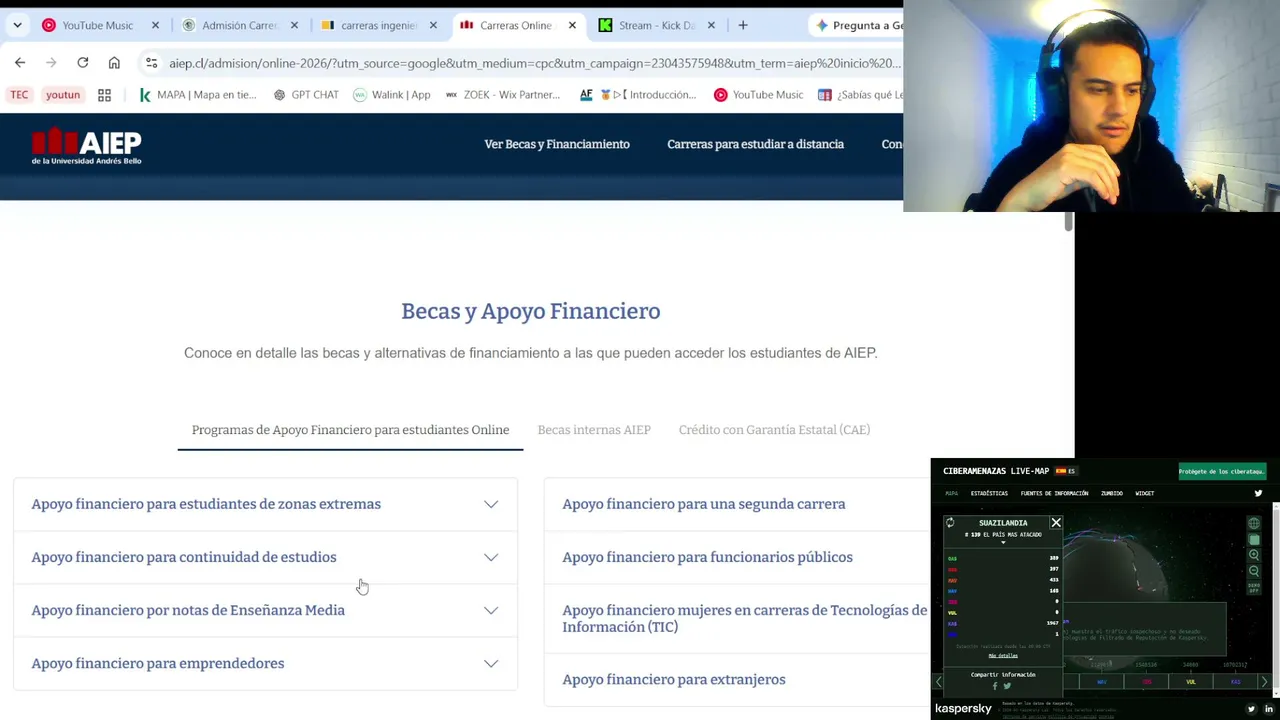Open site information icon in address bar
The image size is (1280, 720).
point(151,63)
